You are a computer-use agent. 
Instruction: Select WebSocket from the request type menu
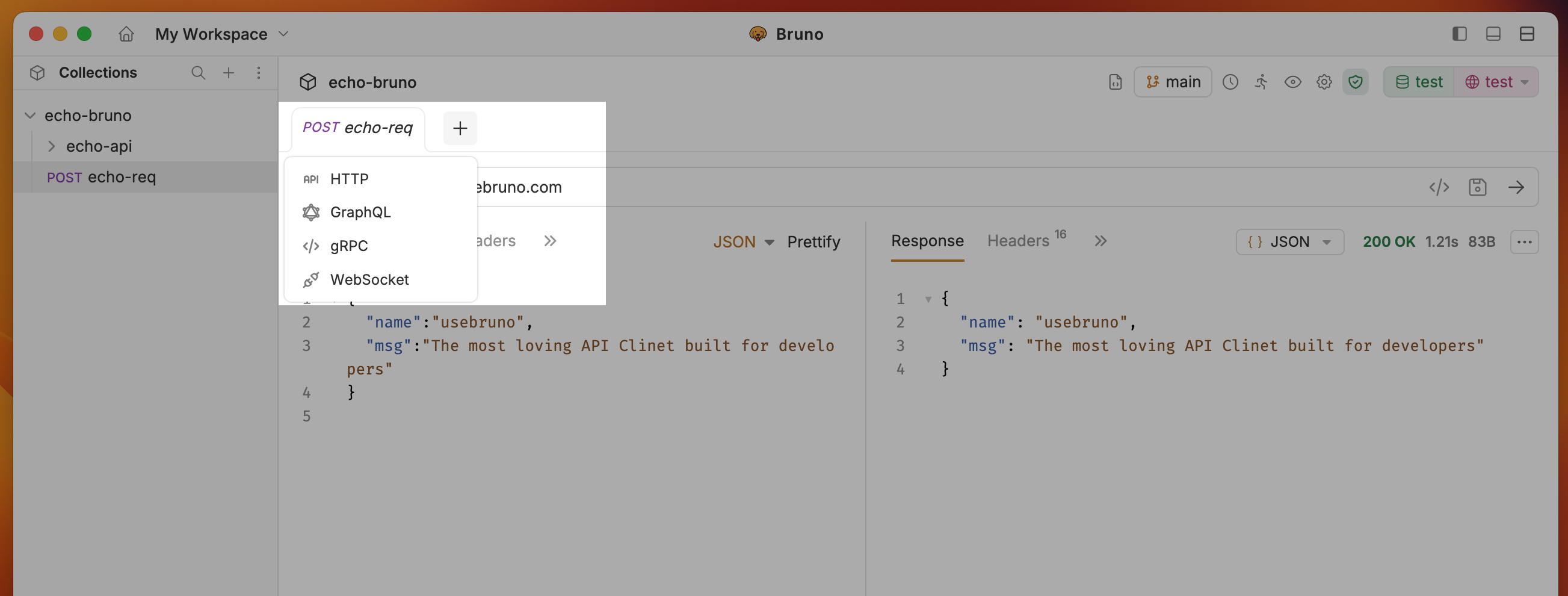pyautogui.click(x=369, y=279)
